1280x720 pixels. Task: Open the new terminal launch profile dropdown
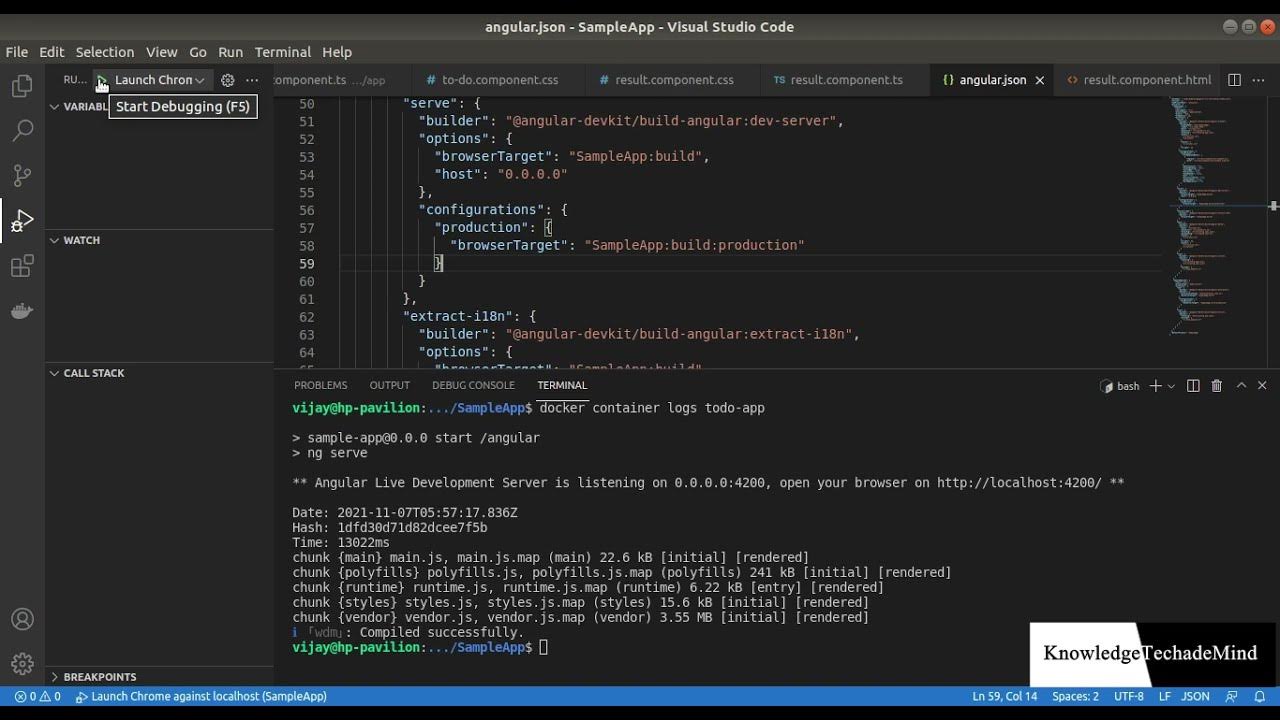coord(1171,385)
